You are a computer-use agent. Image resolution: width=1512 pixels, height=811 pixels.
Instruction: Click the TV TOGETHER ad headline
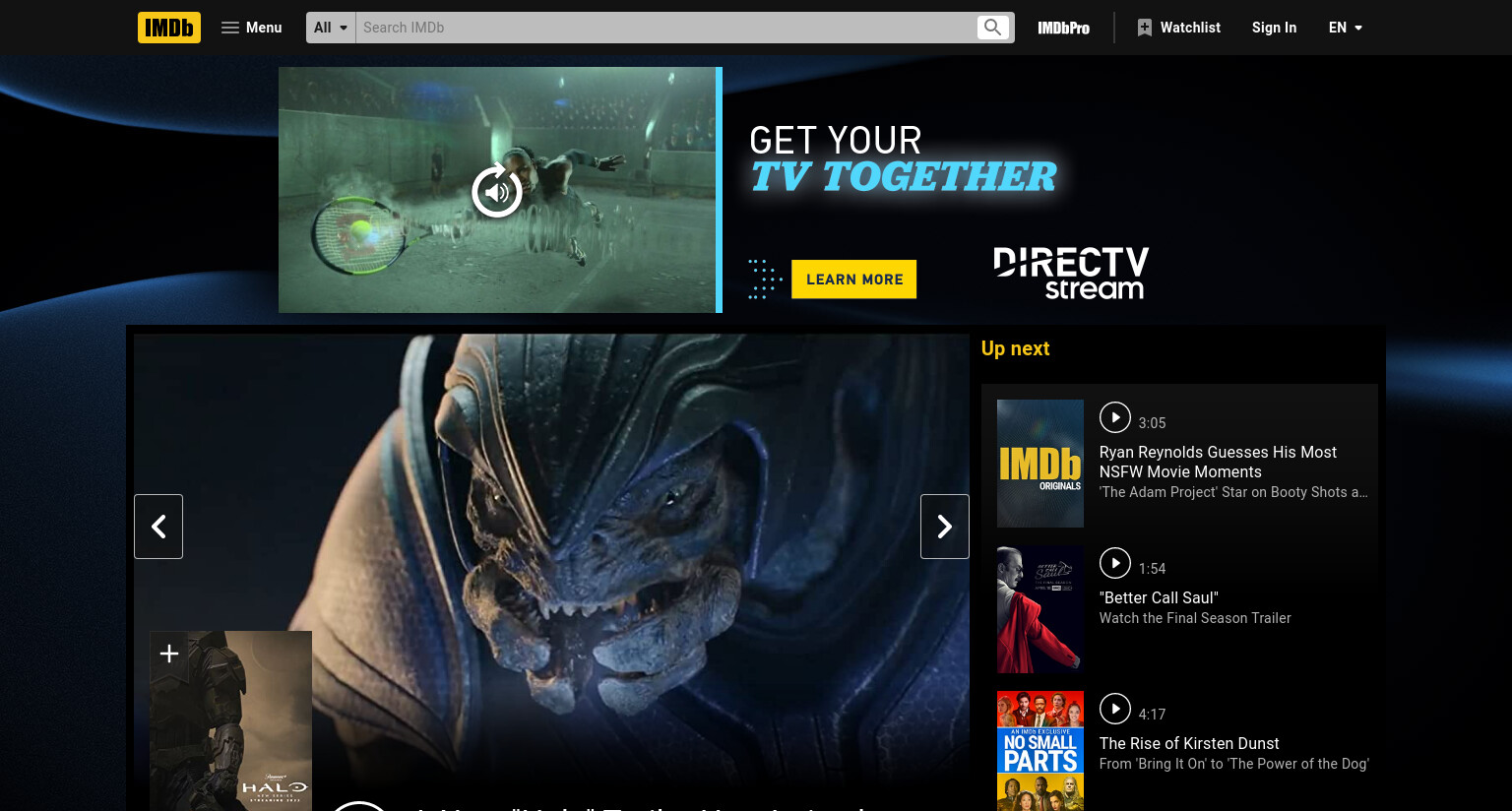[x=904, y=177]
